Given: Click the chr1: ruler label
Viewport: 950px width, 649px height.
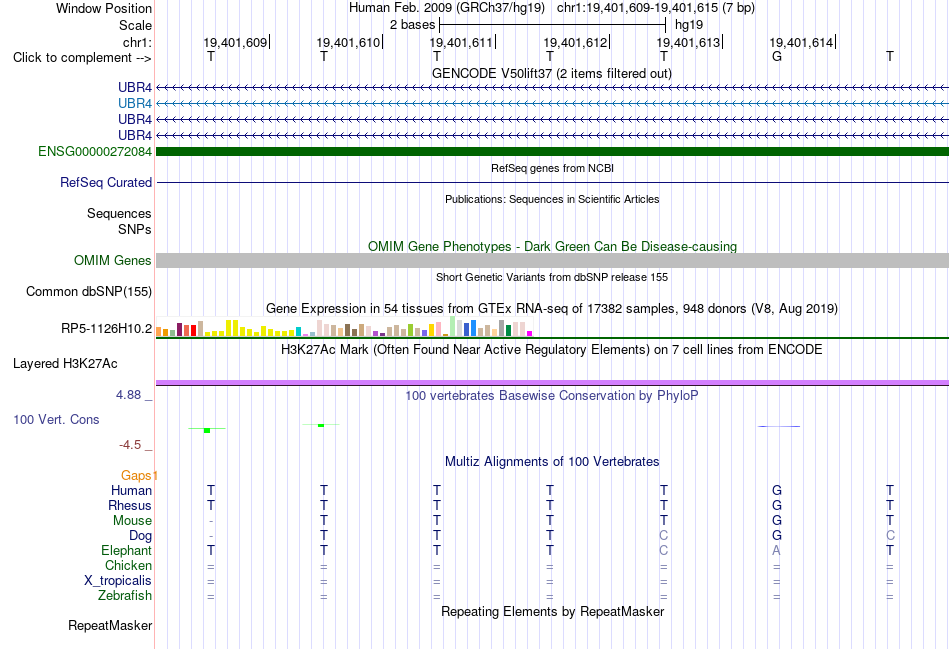Looking at the screenshot, I should click(137, 42).
